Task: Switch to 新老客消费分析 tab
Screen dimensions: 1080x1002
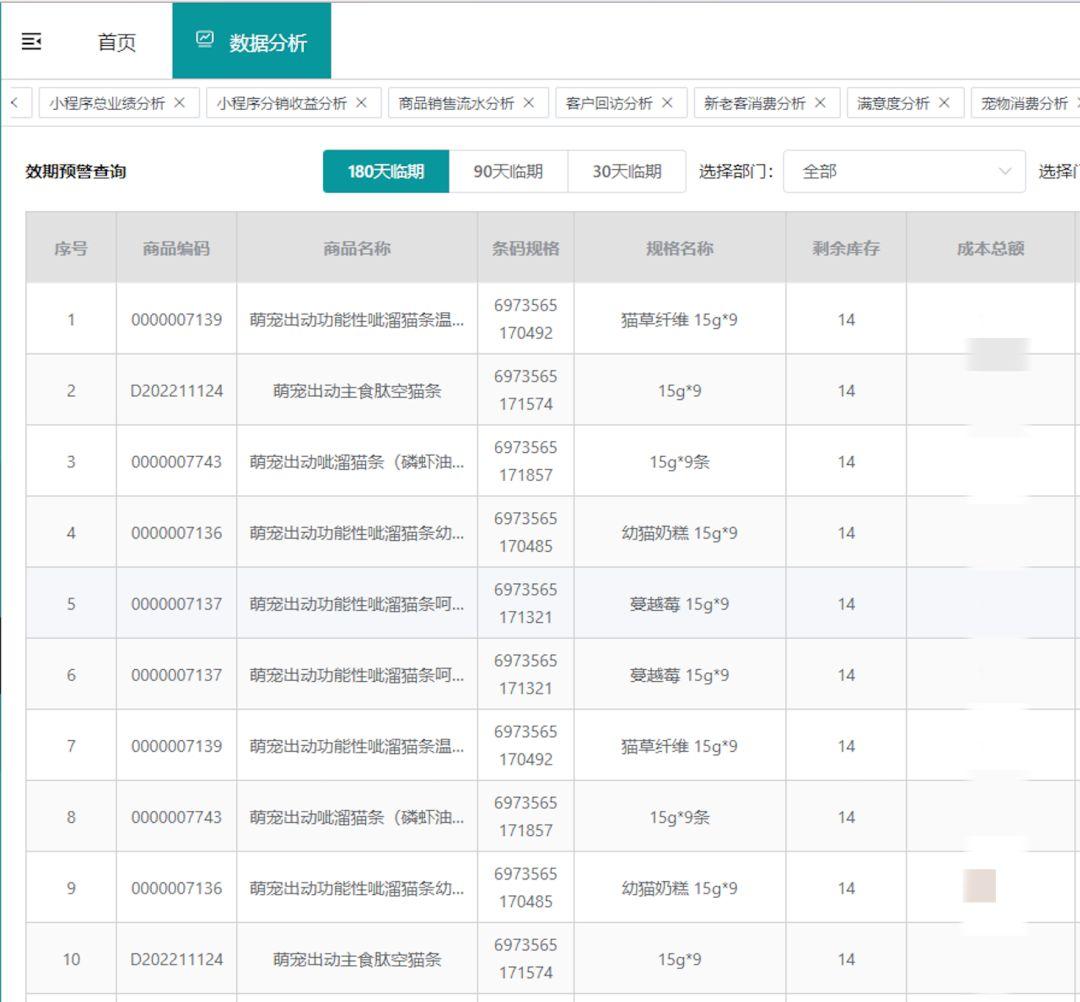Action: coord(754,103)
